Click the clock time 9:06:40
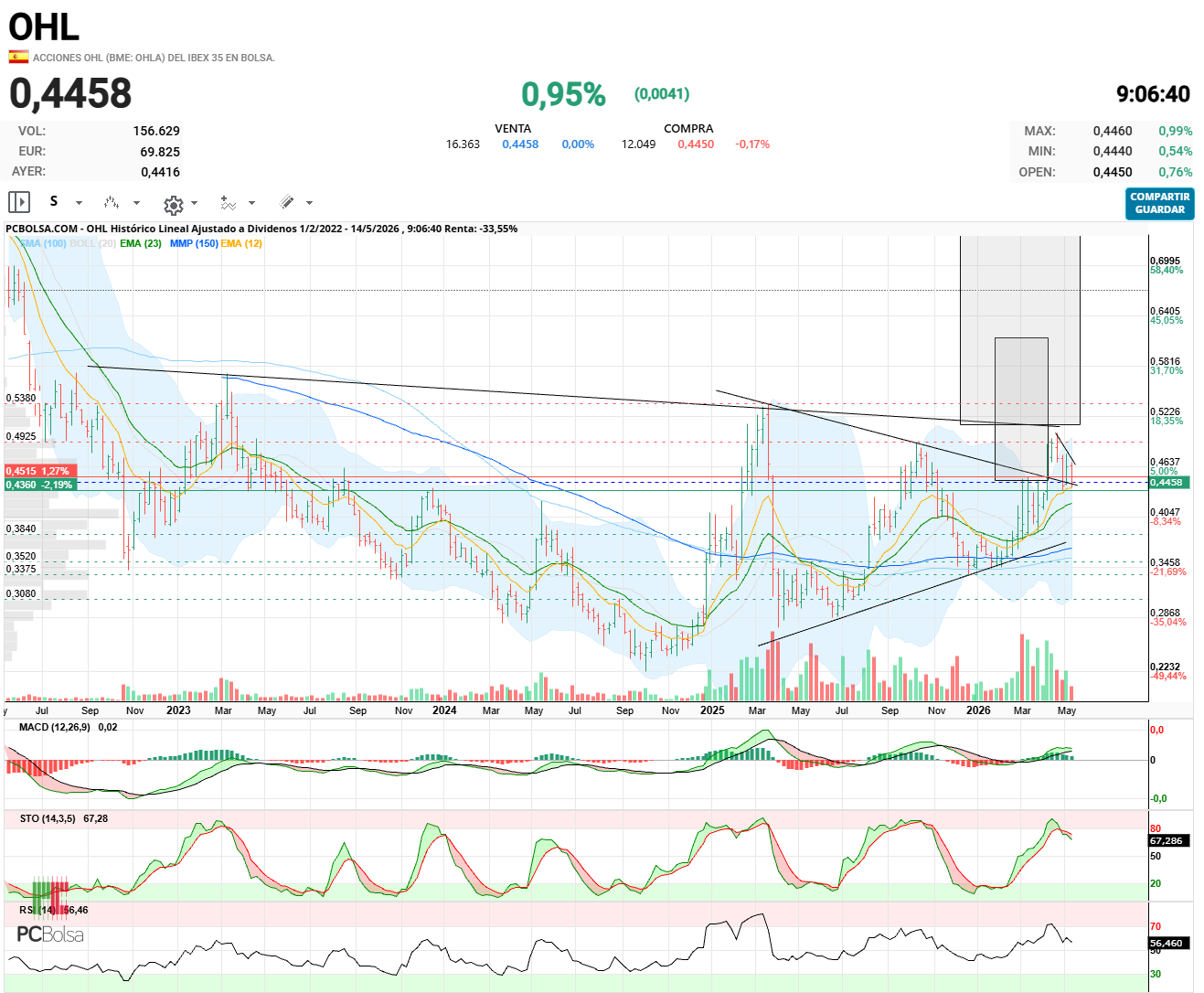 coord(1153,94)
